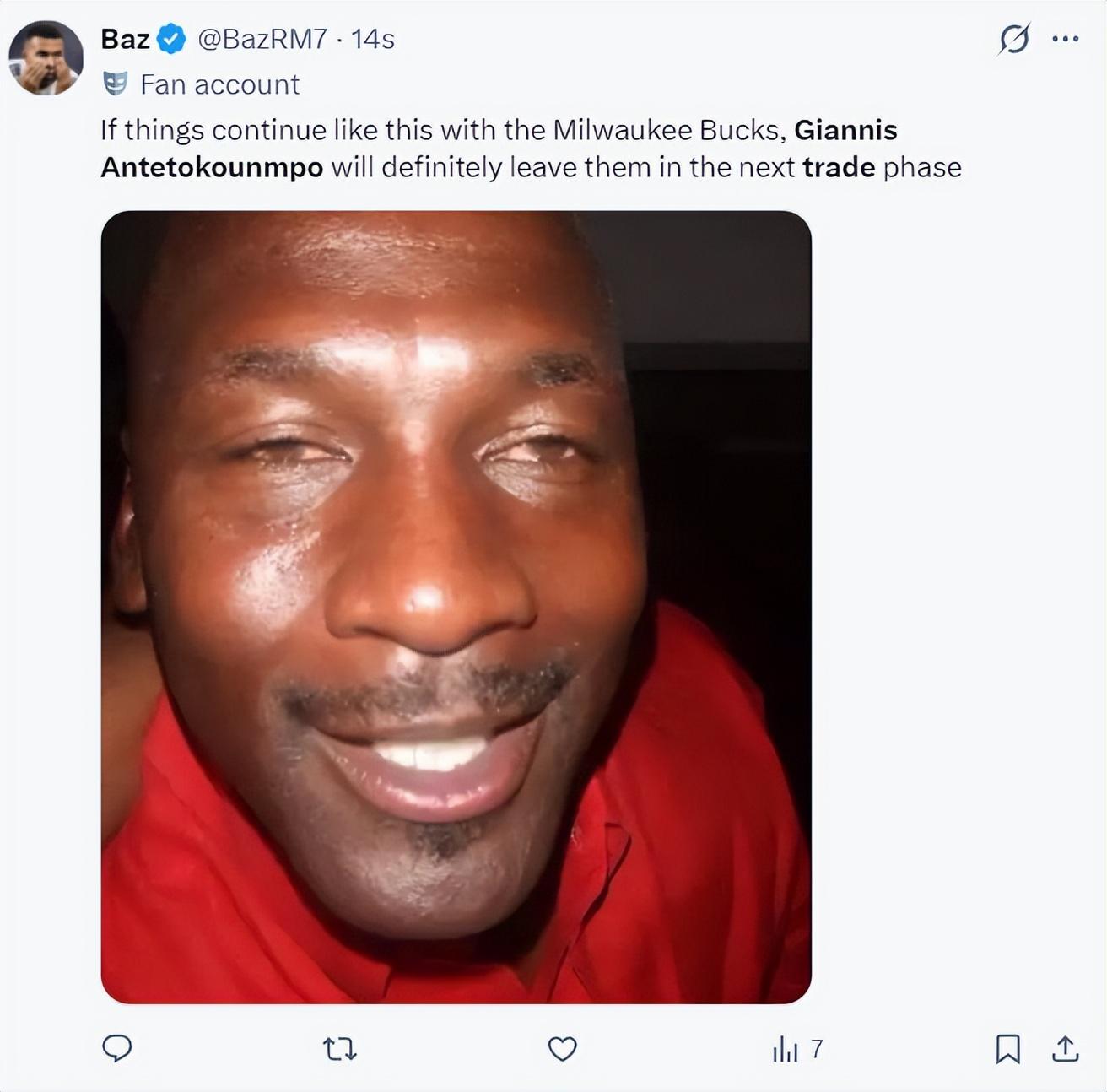
Task: Repost using the arrows icon
Action: coord(340,1049)
